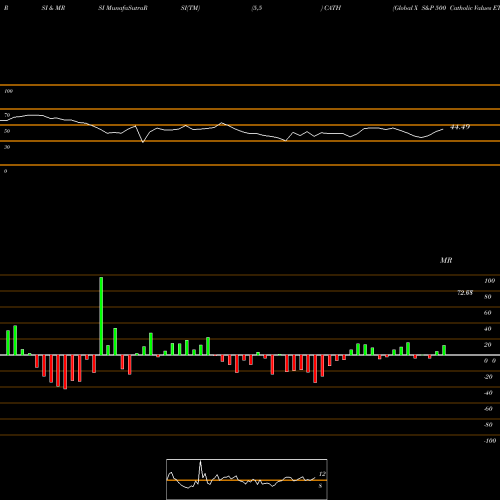Click the MR right axis label 20
The image size is (500, 500).
488,345
